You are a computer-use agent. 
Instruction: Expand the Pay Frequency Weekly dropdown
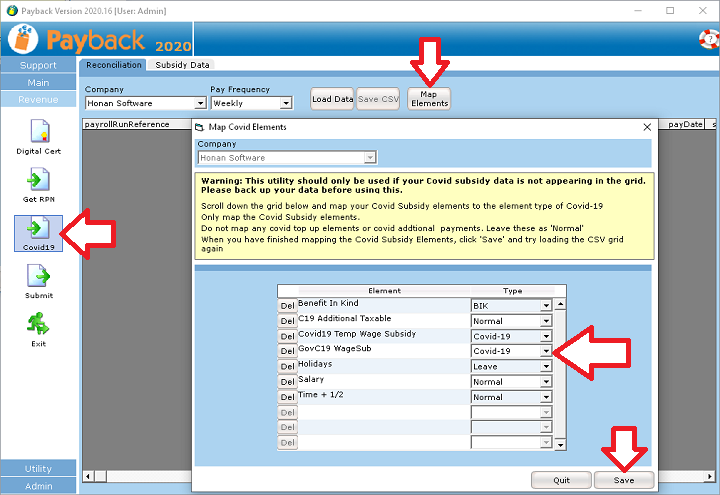pos(286,103)
